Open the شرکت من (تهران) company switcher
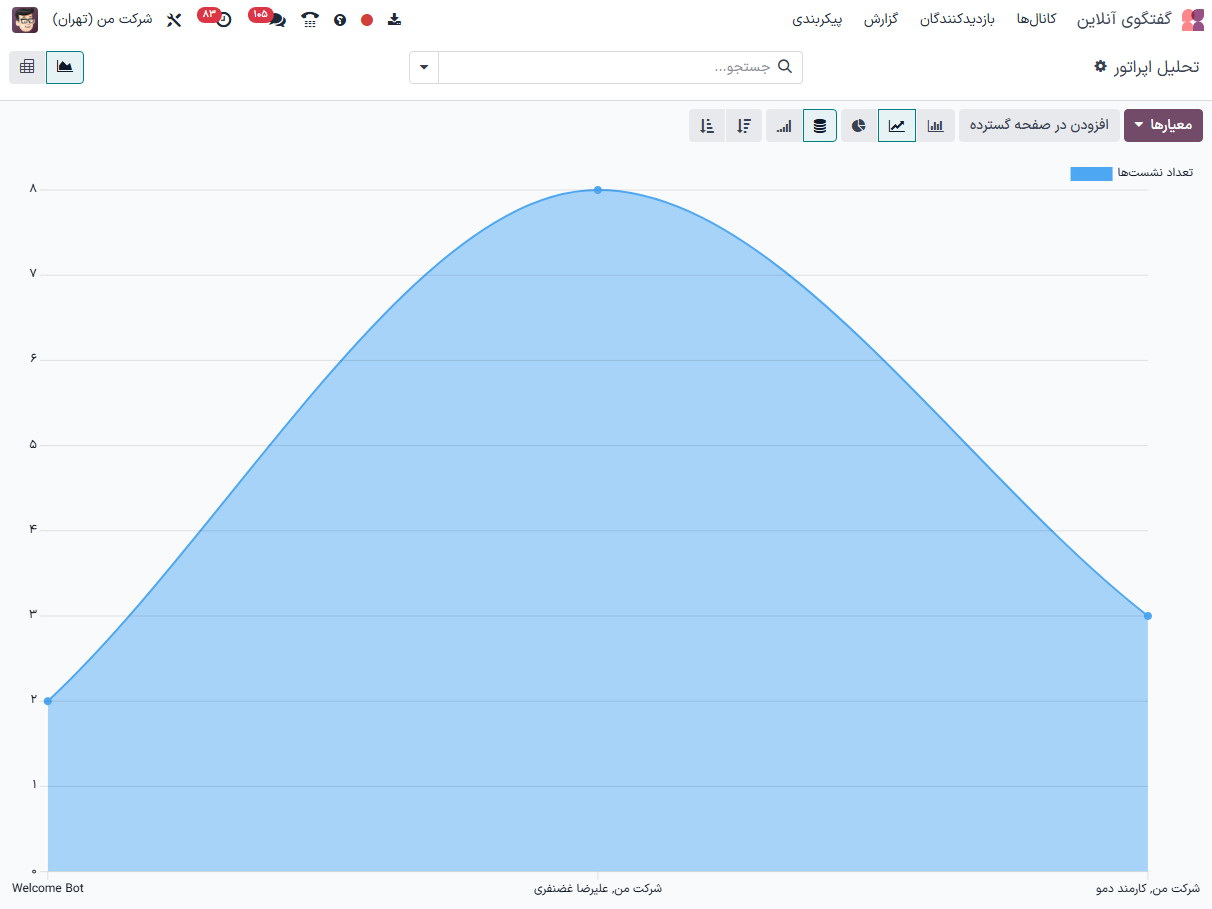The width and height of the screenshot is (1212, 909). coord(102,19)
